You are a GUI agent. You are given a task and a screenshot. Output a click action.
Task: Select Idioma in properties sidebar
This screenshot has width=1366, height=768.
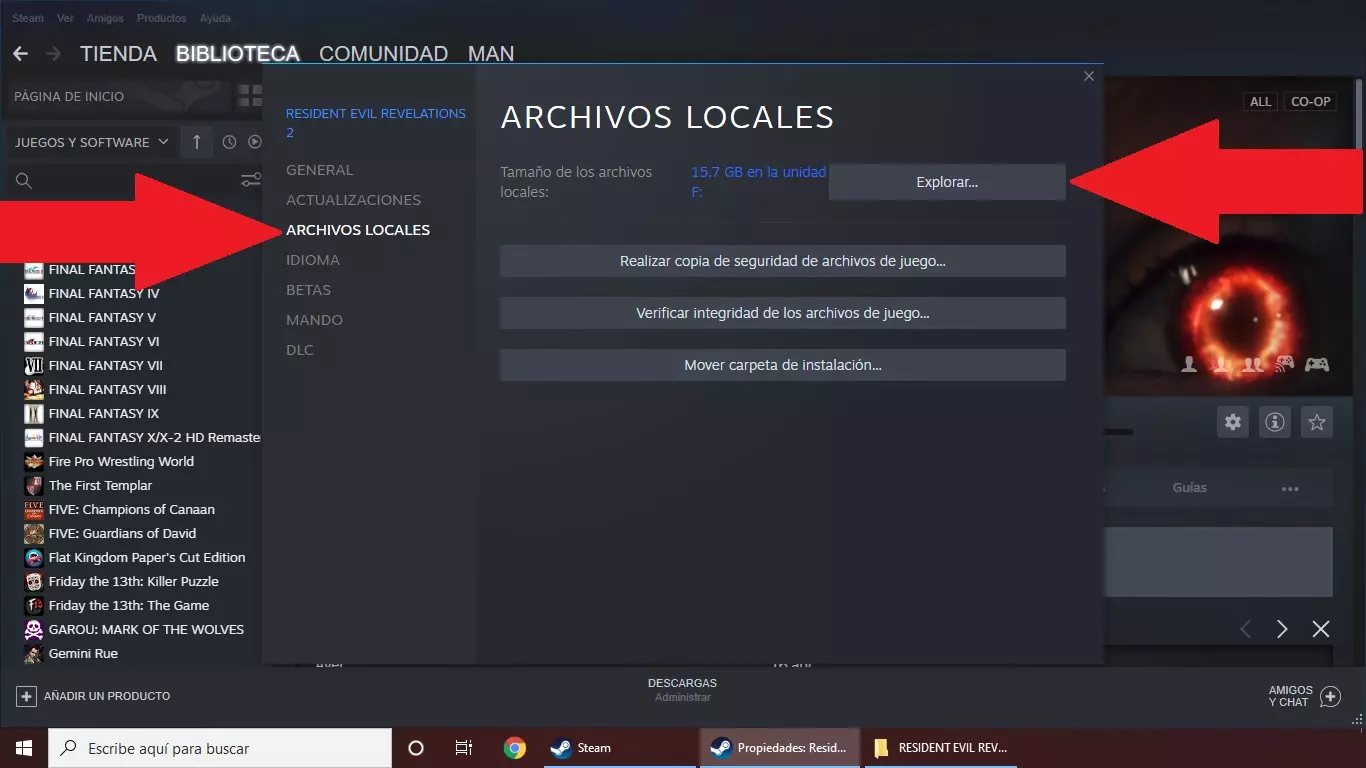(313, 260)
